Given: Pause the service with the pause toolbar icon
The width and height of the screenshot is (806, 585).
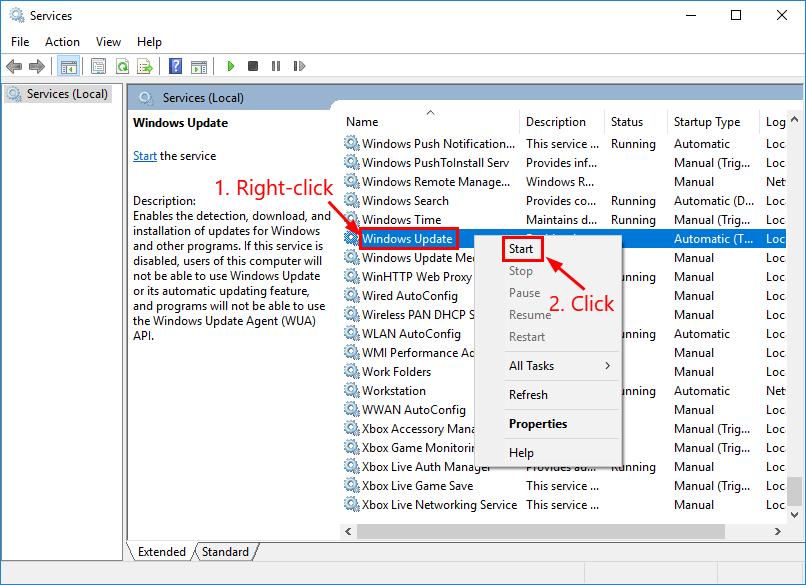Looking at the screenshot, I should pos(277,66).
